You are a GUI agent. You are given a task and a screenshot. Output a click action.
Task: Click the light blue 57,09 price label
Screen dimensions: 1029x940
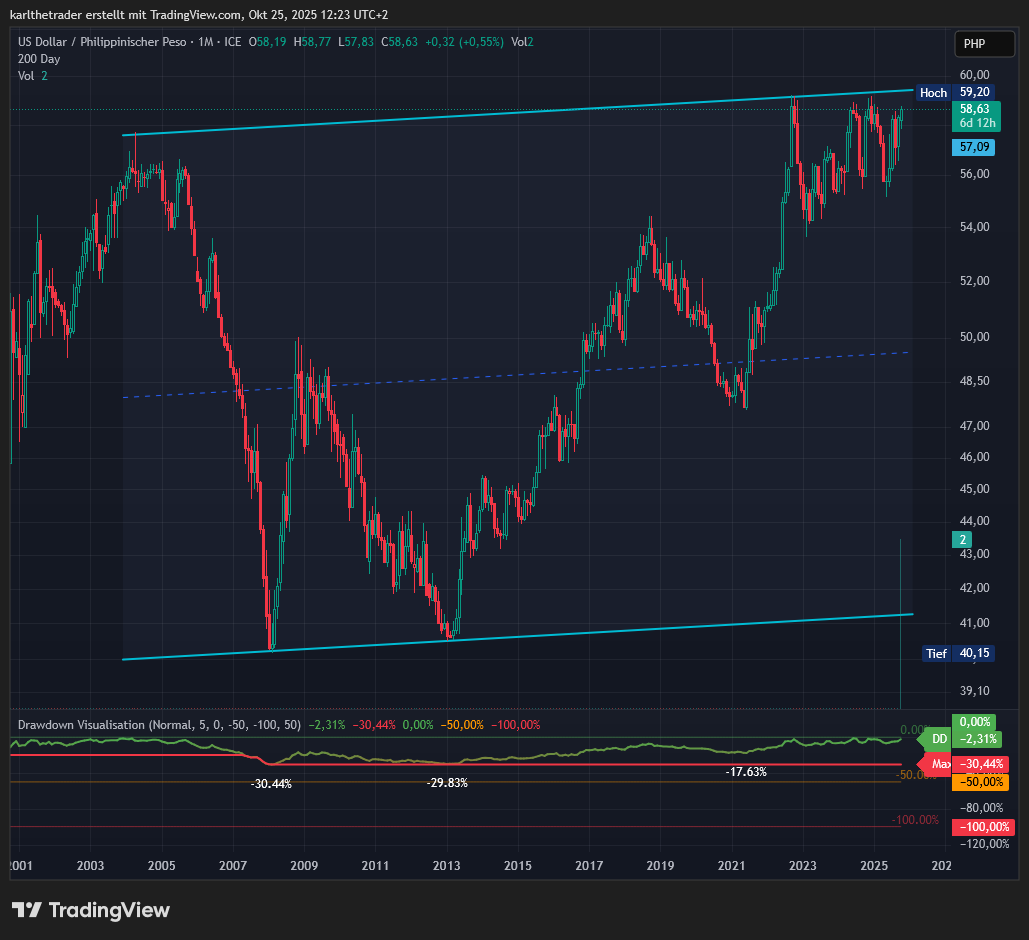[x=974, y=147]
